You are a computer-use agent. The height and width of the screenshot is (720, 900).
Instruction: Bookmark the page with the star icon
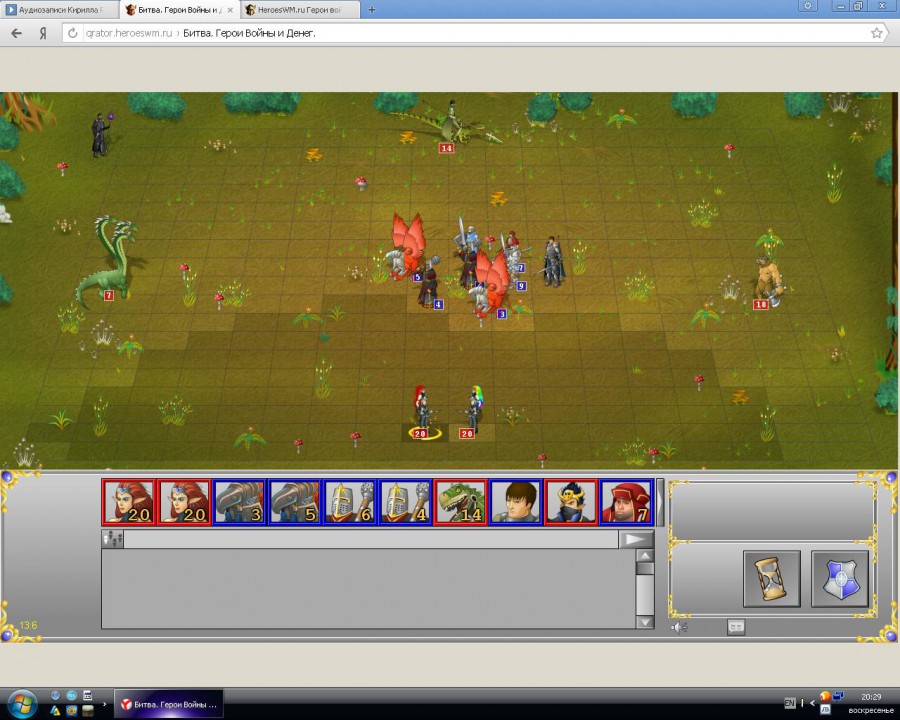(x=876, y=33)
